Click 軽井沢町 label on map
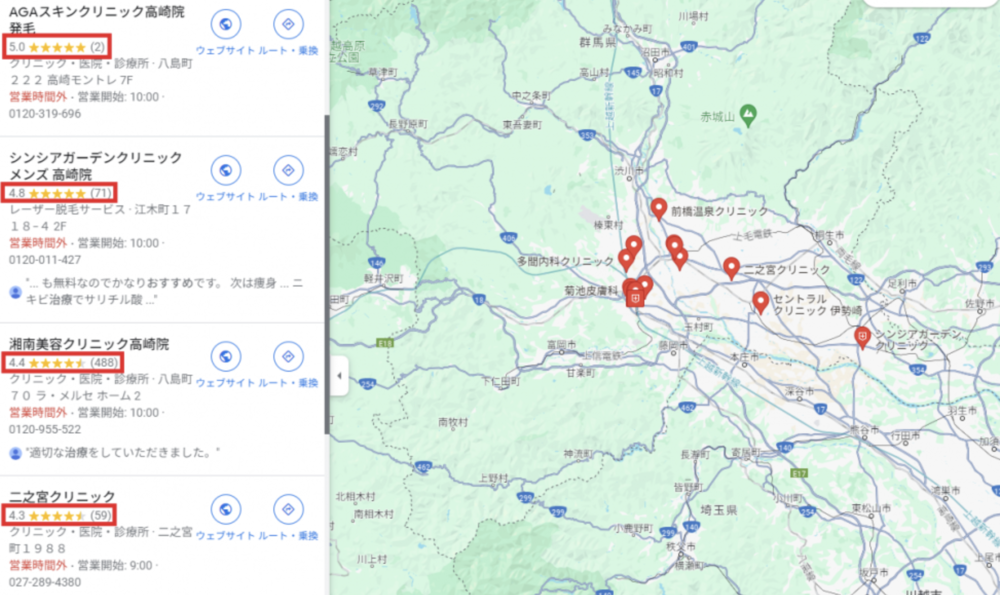 point(383,278)
